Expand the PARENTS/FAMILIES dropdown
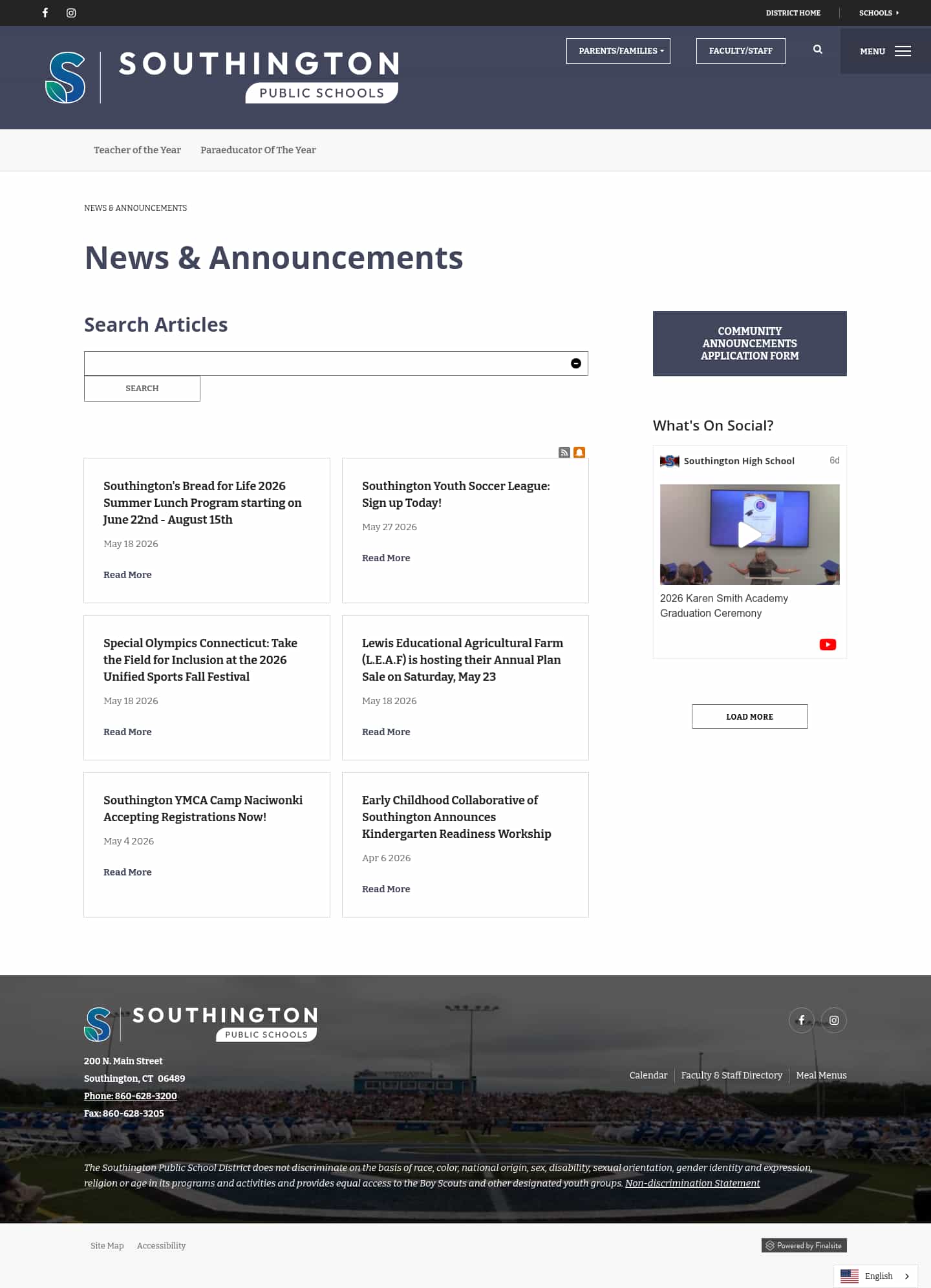The width and height of the screenshot is (931, 1288). (618, 51)
